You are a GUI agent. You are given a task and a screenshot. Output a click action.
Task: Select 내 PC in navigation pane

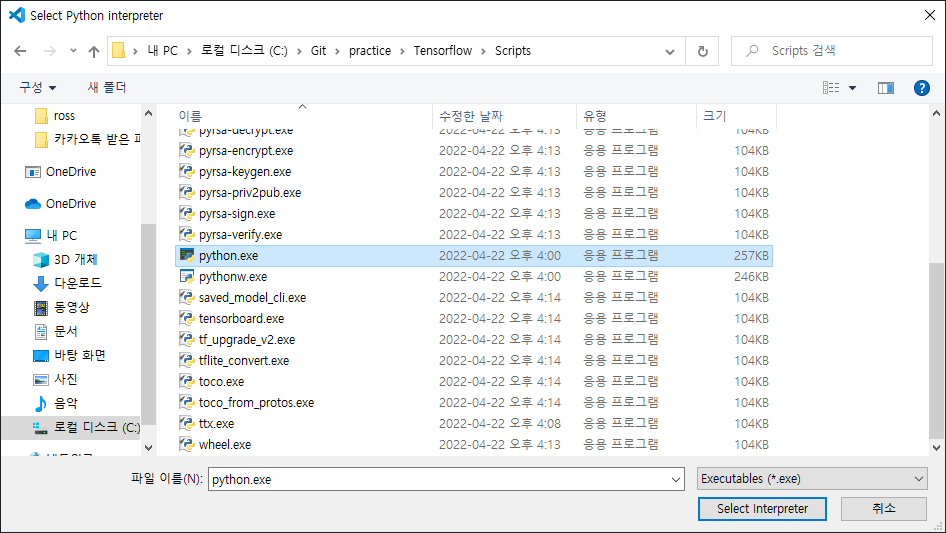(51, 235)
